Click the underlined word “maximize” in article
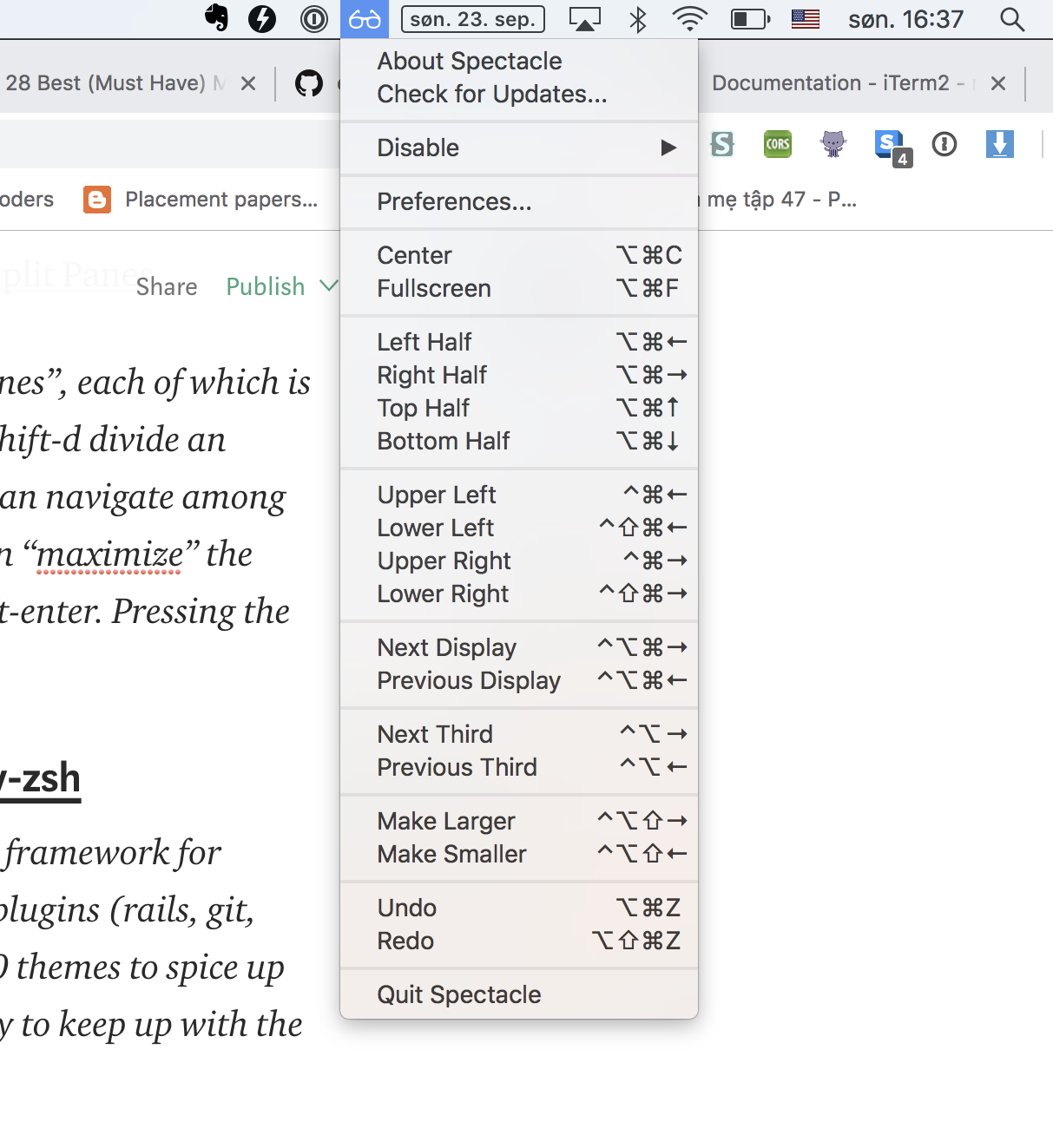This screenshot has width=1053, height=1148. pos(111,554)
